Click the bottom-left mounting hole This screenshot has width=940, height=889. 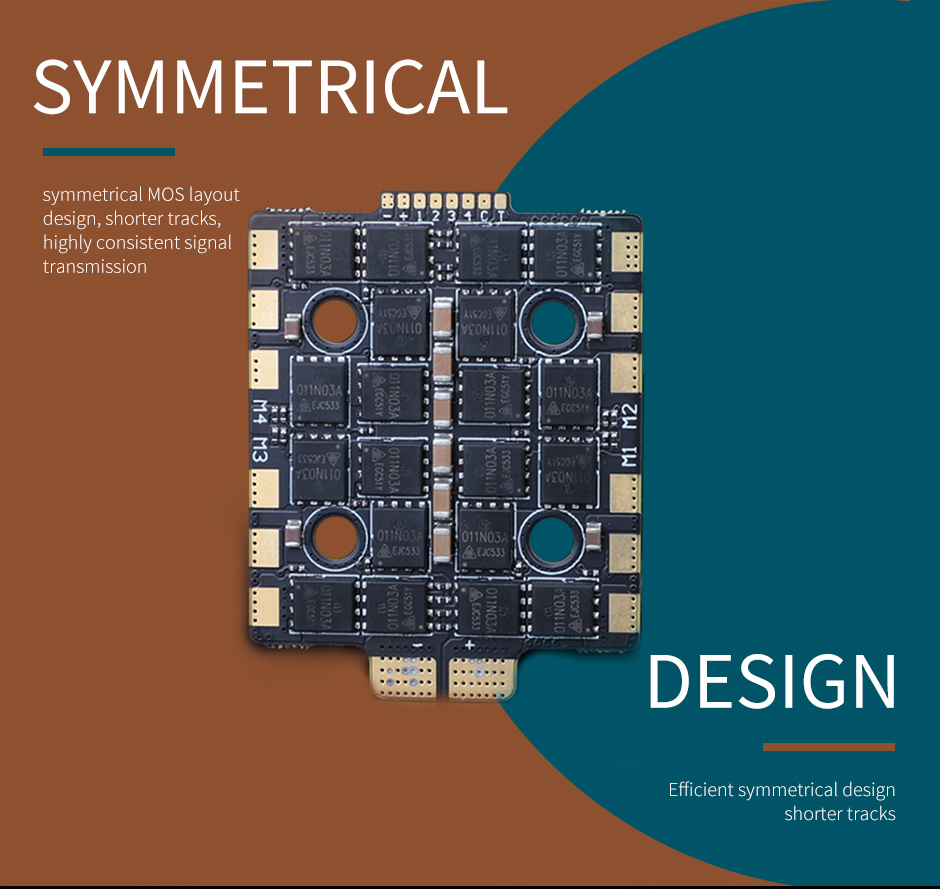click(333, 537)
